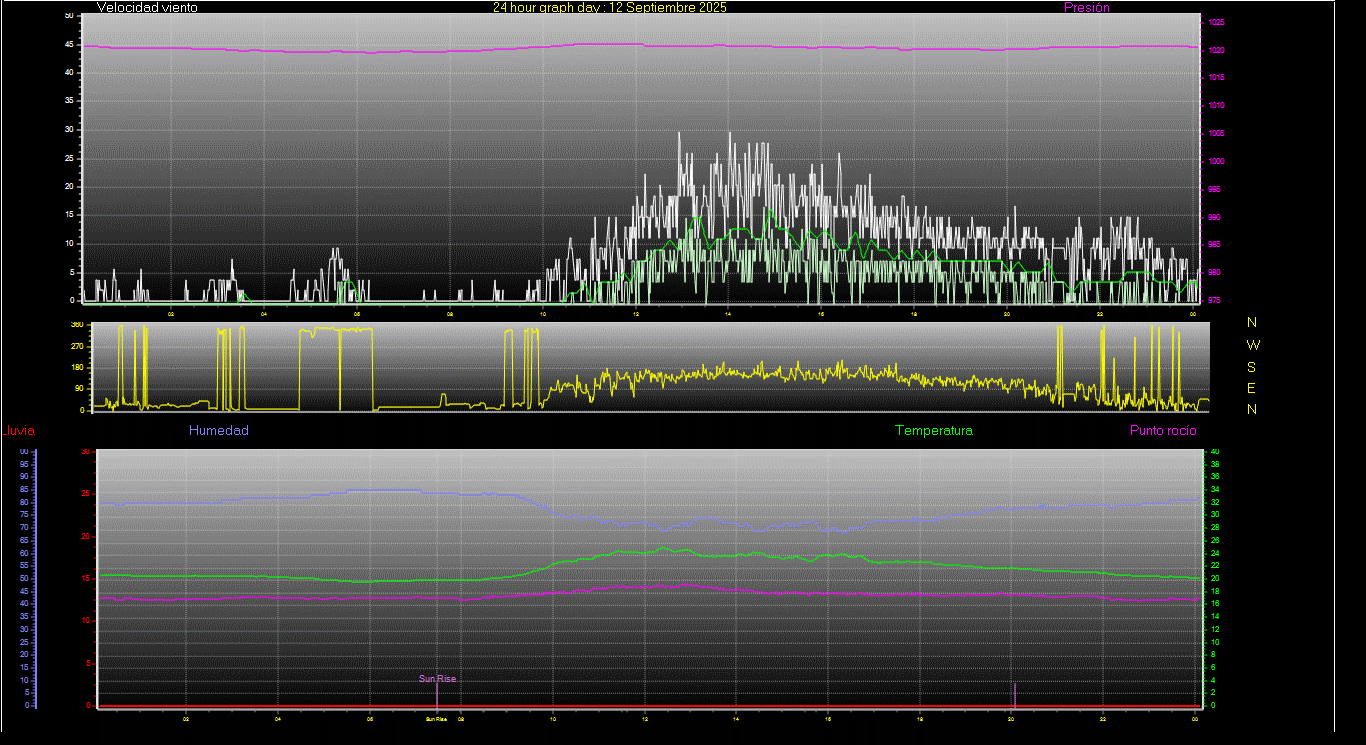
Task: Select the "S" compass direction letter
Action: point(1252,366)
